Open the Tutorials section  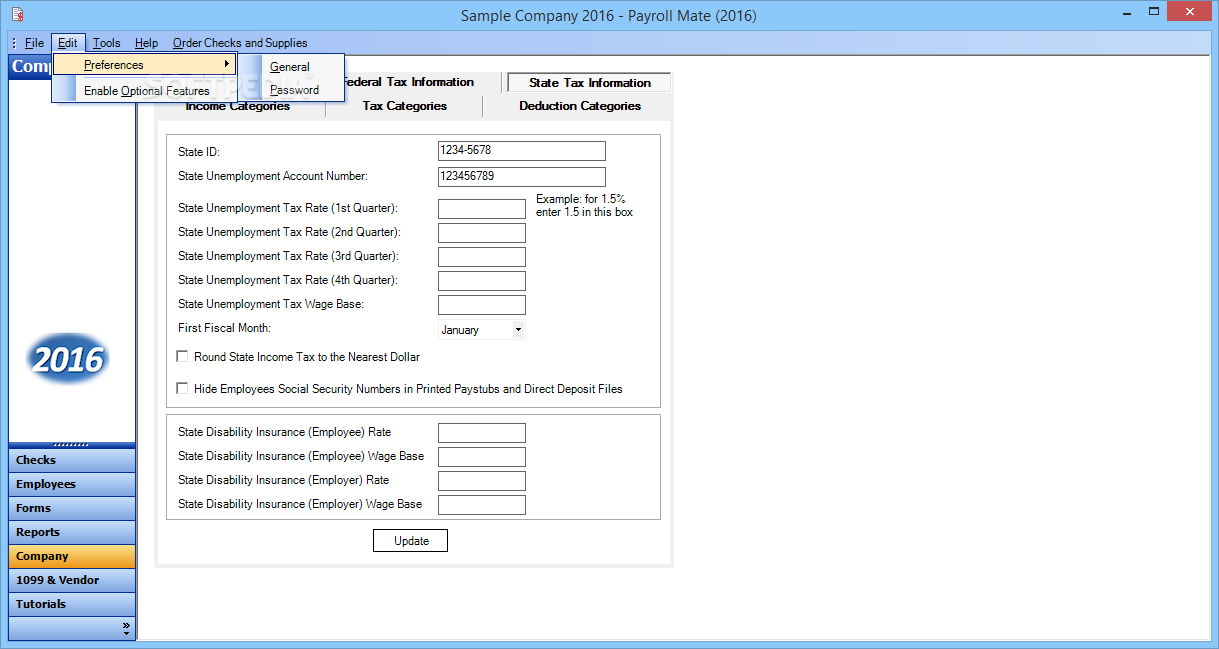click(72, 604)
